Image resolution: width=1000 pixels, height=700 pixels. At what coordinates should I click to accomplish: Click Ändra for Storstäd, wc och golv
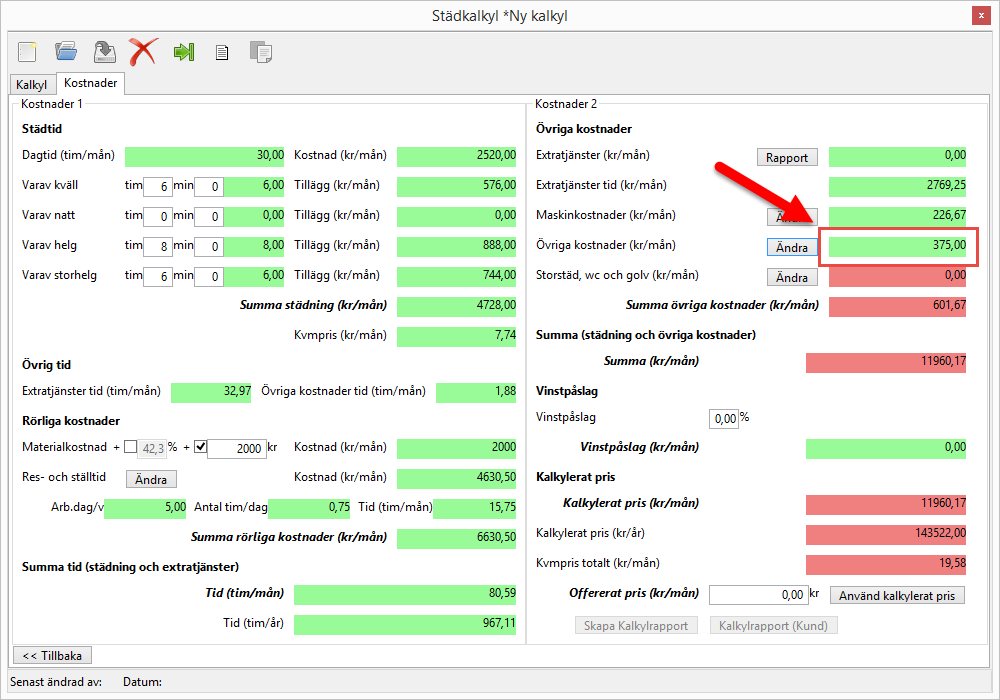tap(792, 277)
